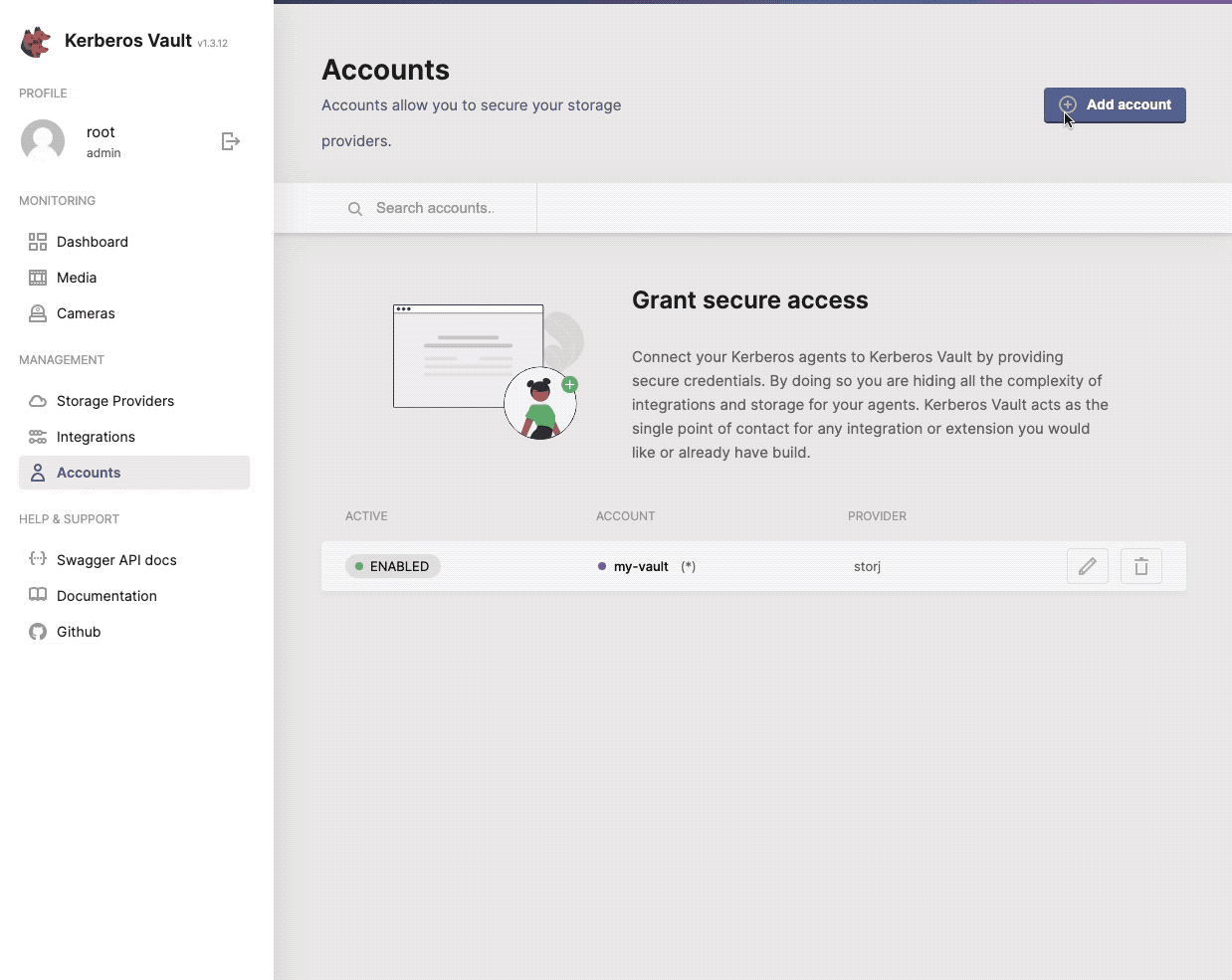Image resolution: width=1232 pixels, height=980 pixels.
Task: Click the Storage Providers cloud icon
Action: pyautogui.click(x=37, y=400)
